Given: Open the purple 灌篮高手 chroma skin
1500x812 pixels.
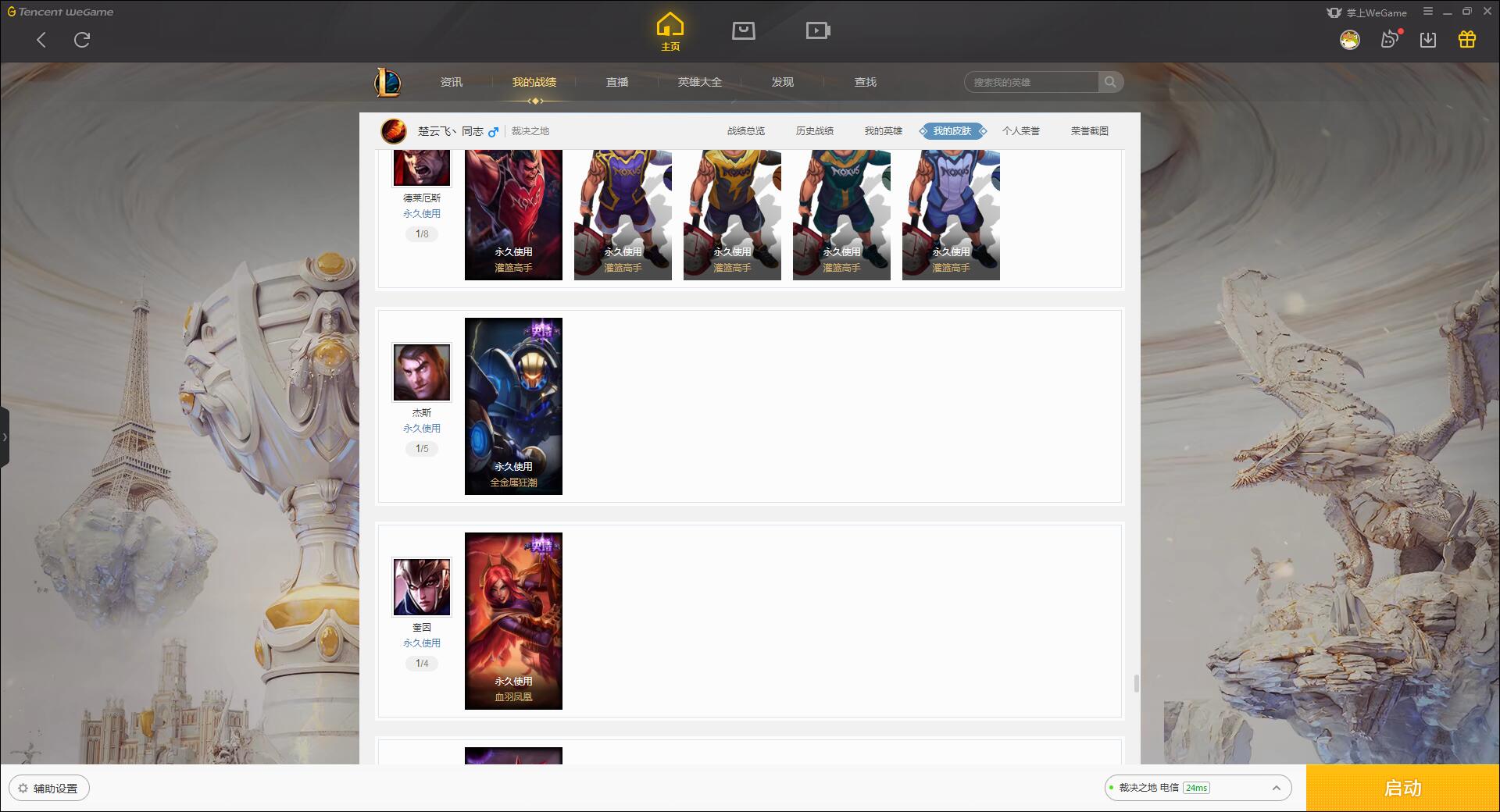Looking at the screenshot, I should (623, 215).
